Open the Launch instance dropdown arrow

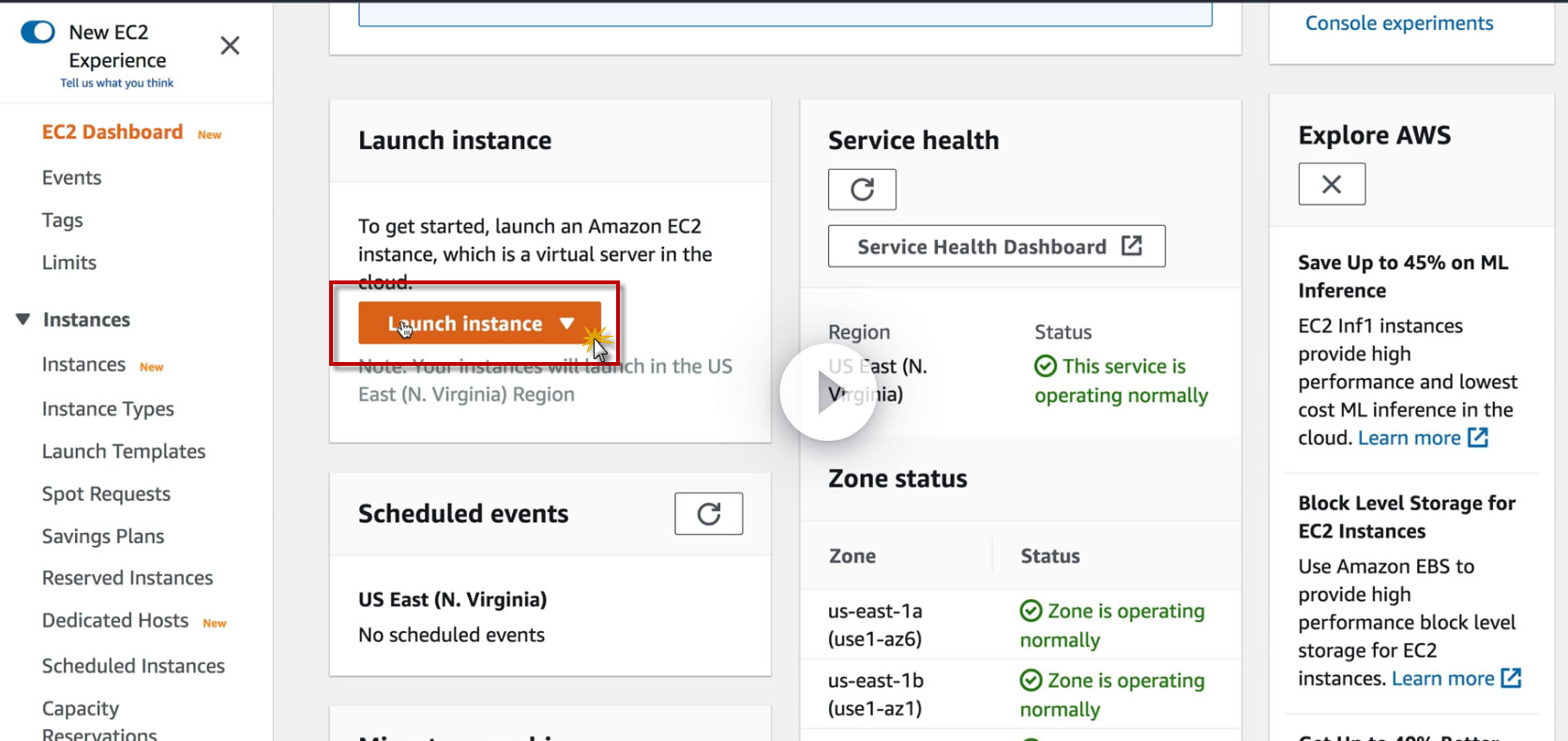click(566, 324)
